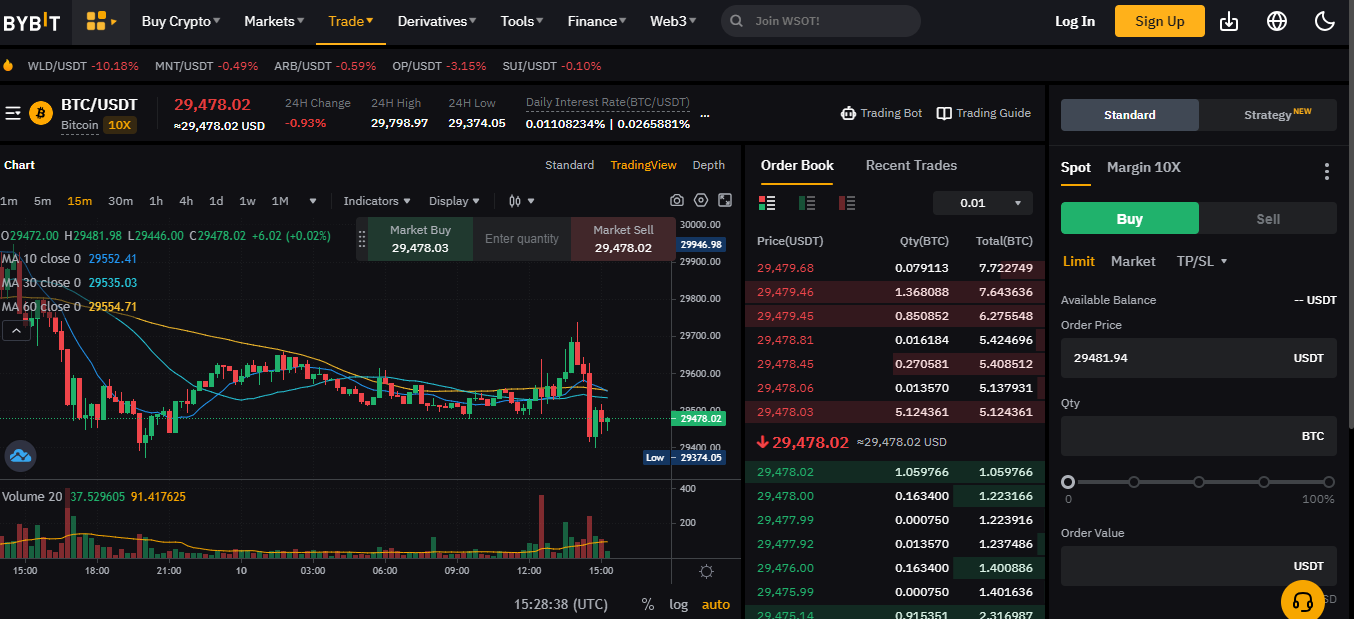Open the three-dot order panel menu
Screen dimensions: 1354x619
[1327, 172]
